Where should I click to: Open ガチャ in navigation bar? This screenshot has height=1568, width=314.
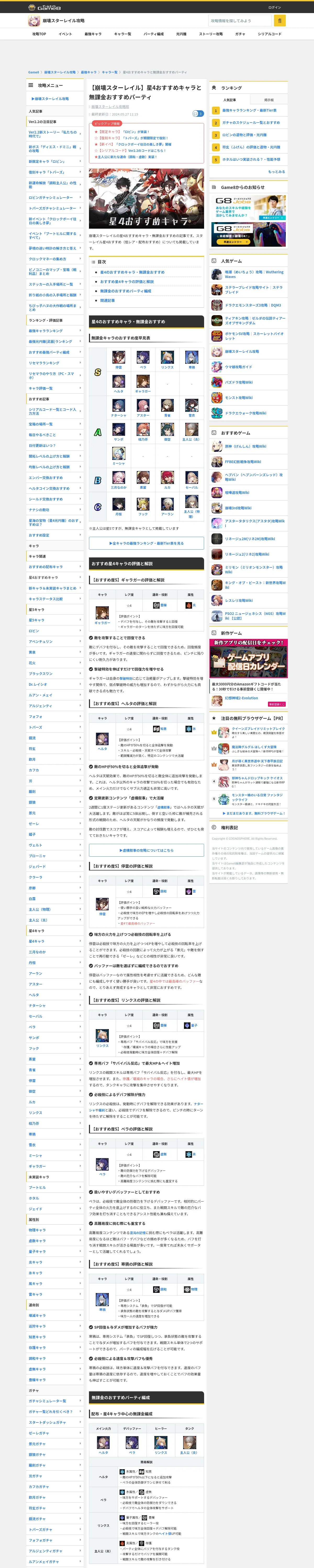click(x=240, y=34)
